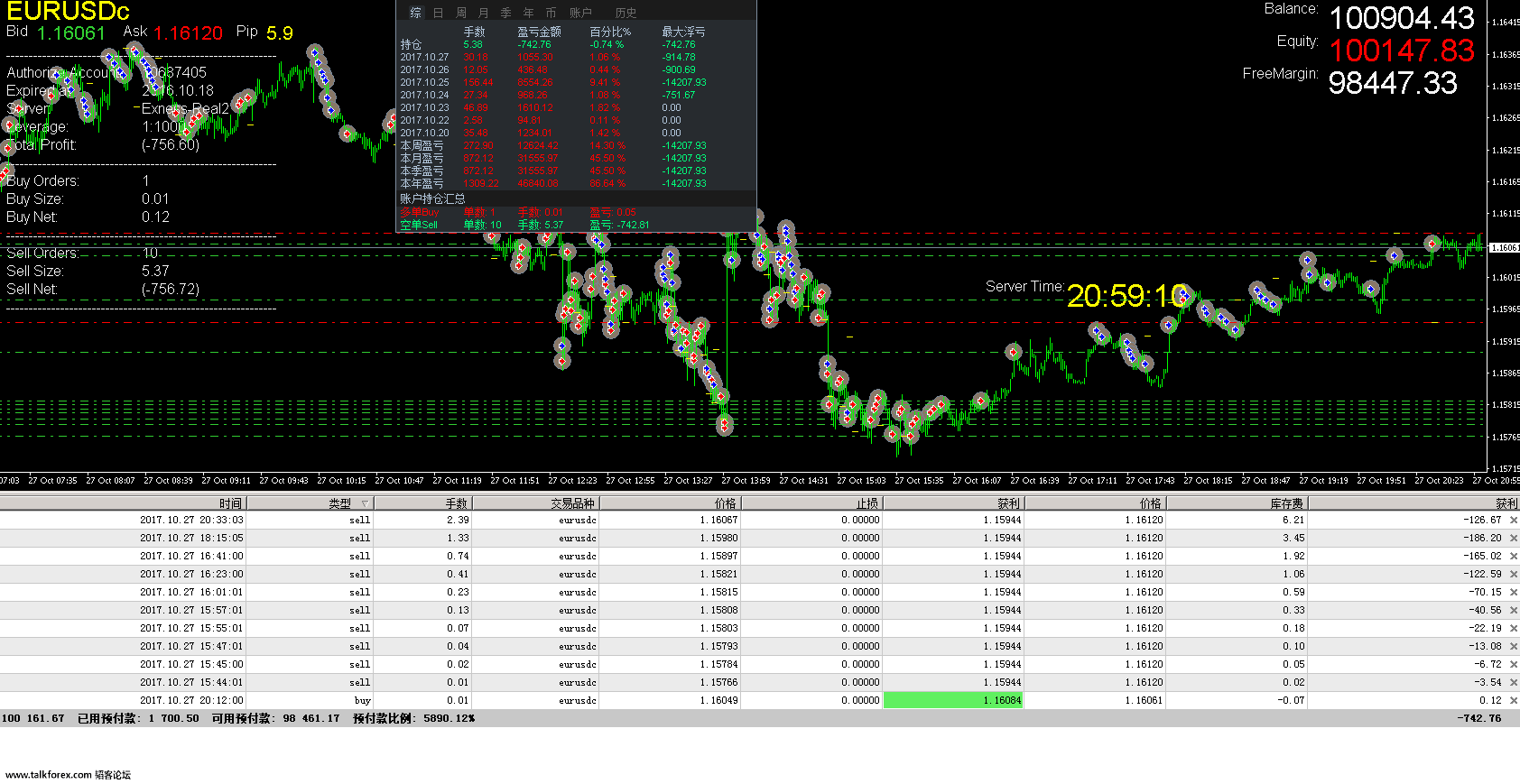Click the swap cell 6.21
This screenshot has height=784, width=1520.
point(1237,520)
